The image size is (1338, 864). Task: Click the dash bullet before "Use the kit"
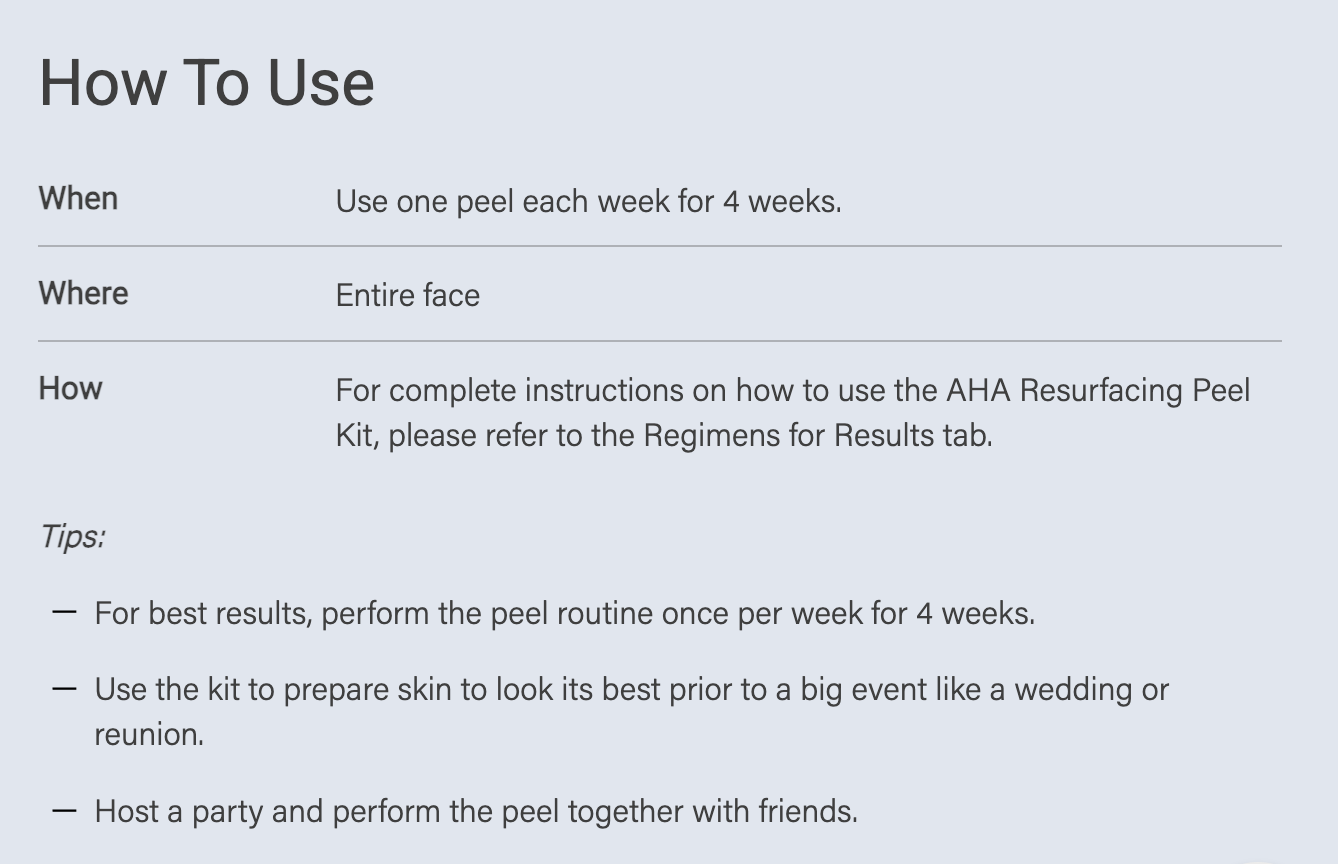(x=64, y=689)
